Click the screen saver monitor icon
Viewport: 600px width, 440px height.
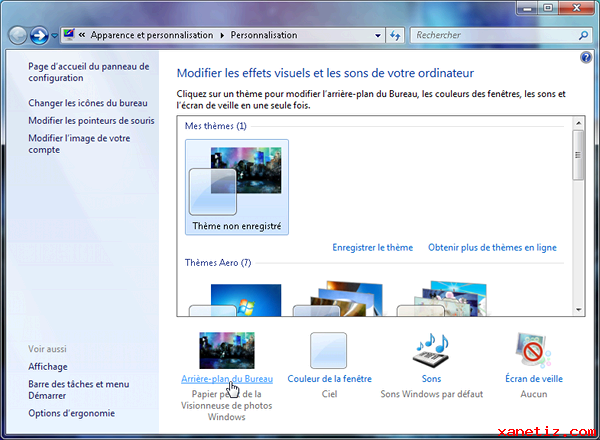point(533,350)
